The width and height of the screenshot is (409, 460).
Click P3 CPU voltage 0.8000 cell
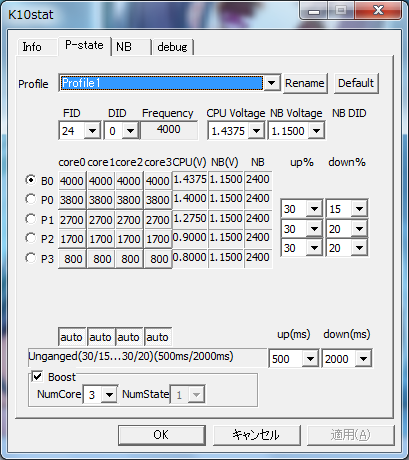point(190,258)
